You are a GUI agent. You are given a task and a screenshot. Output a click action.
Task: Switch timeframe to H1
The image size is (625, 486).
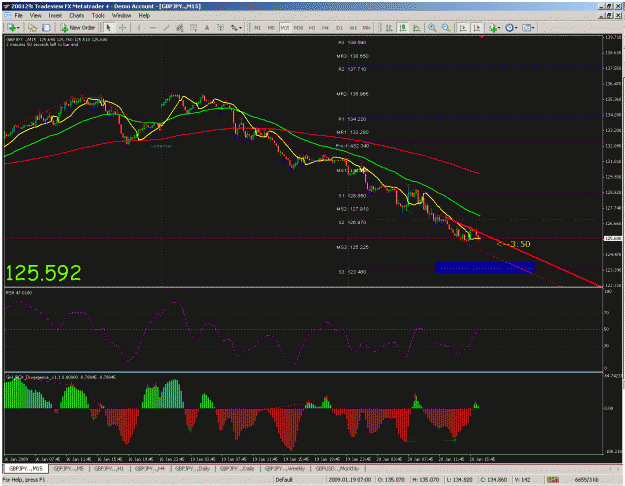[x=312, y=28]
